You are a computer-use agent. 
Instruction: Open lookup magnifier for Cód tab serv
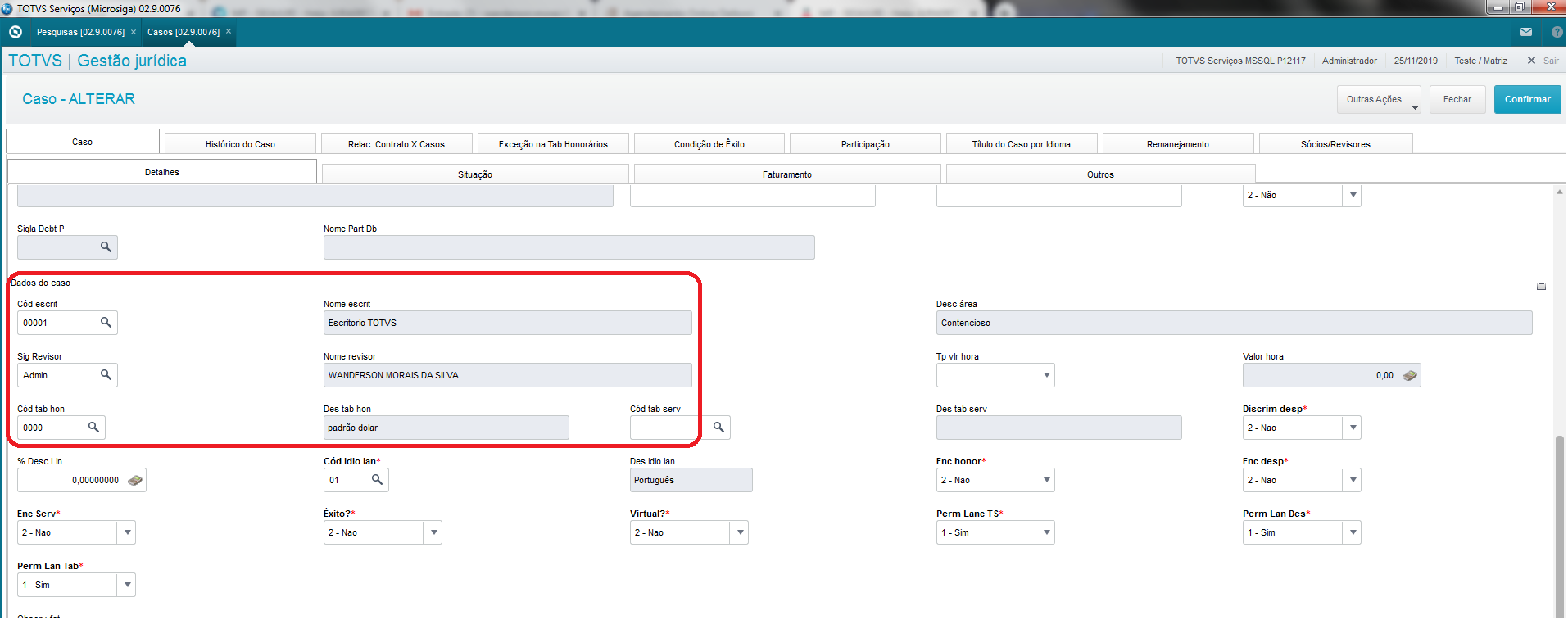pyautogui.click(x=718, y=428)
